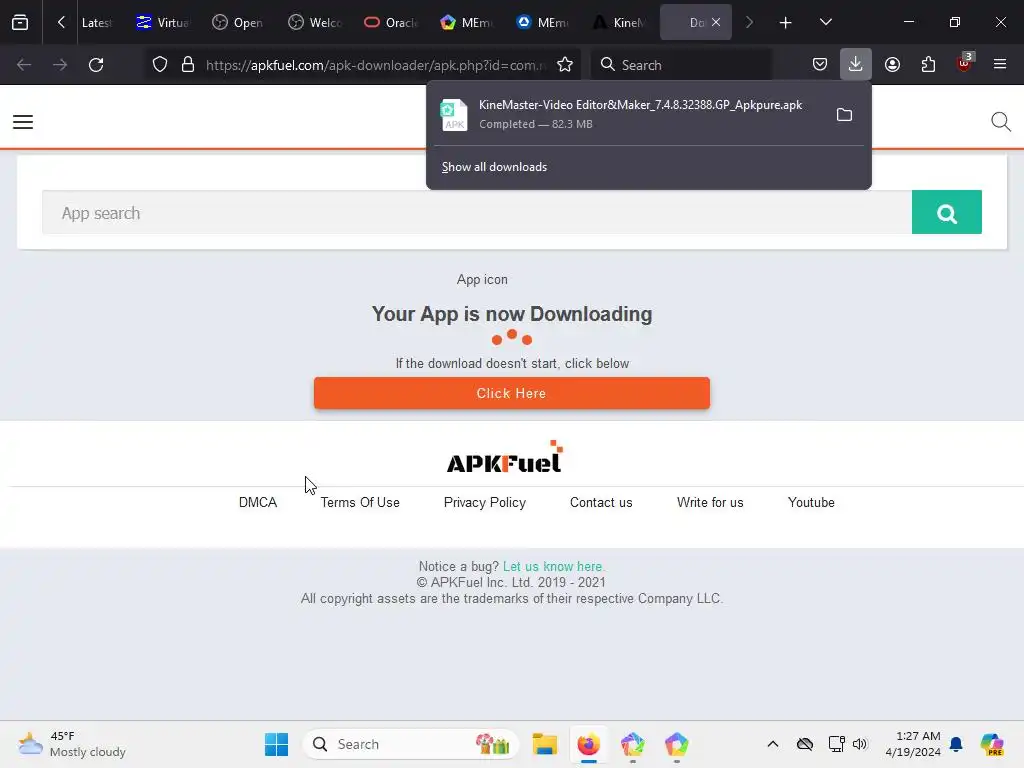Open the weather widget on taskbar
The width and height of the screenshot is (1024, 768).
point(72,744)
